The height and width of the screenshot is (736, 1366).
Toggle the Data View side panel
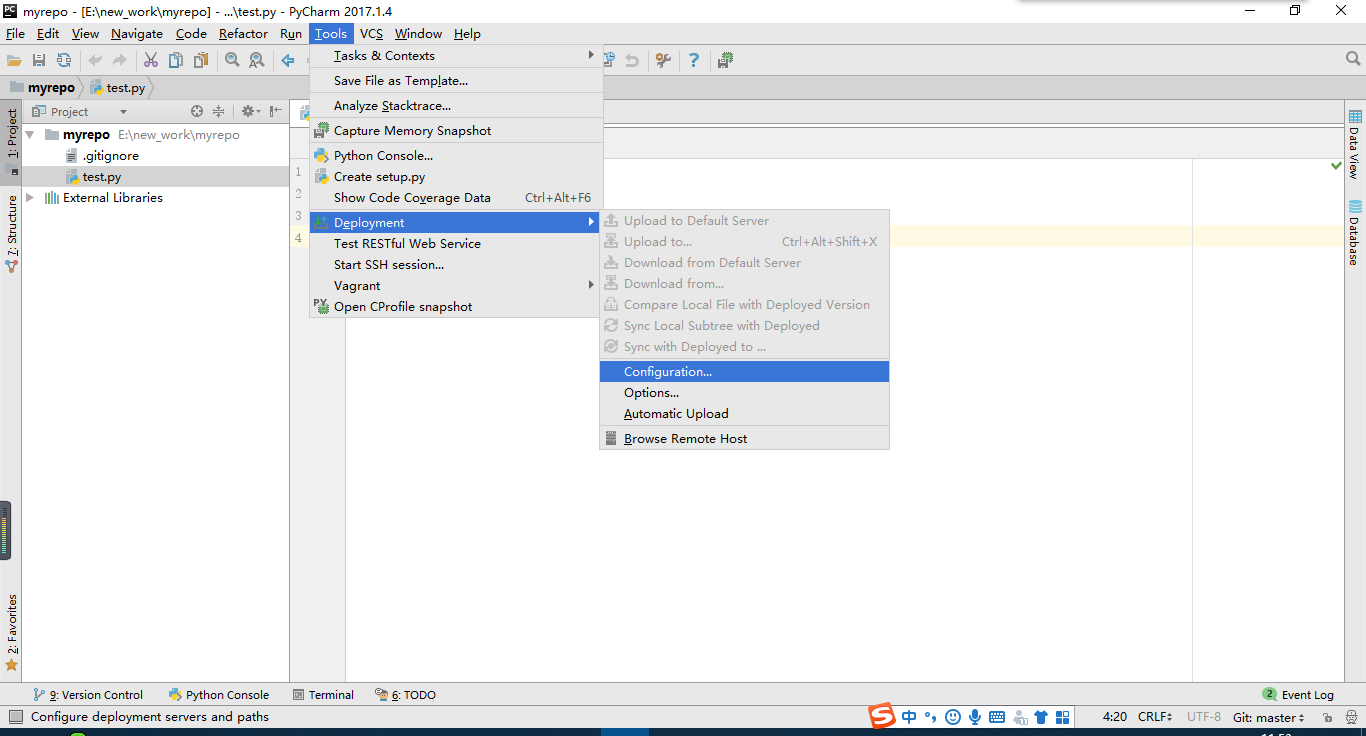[1355, 145]
